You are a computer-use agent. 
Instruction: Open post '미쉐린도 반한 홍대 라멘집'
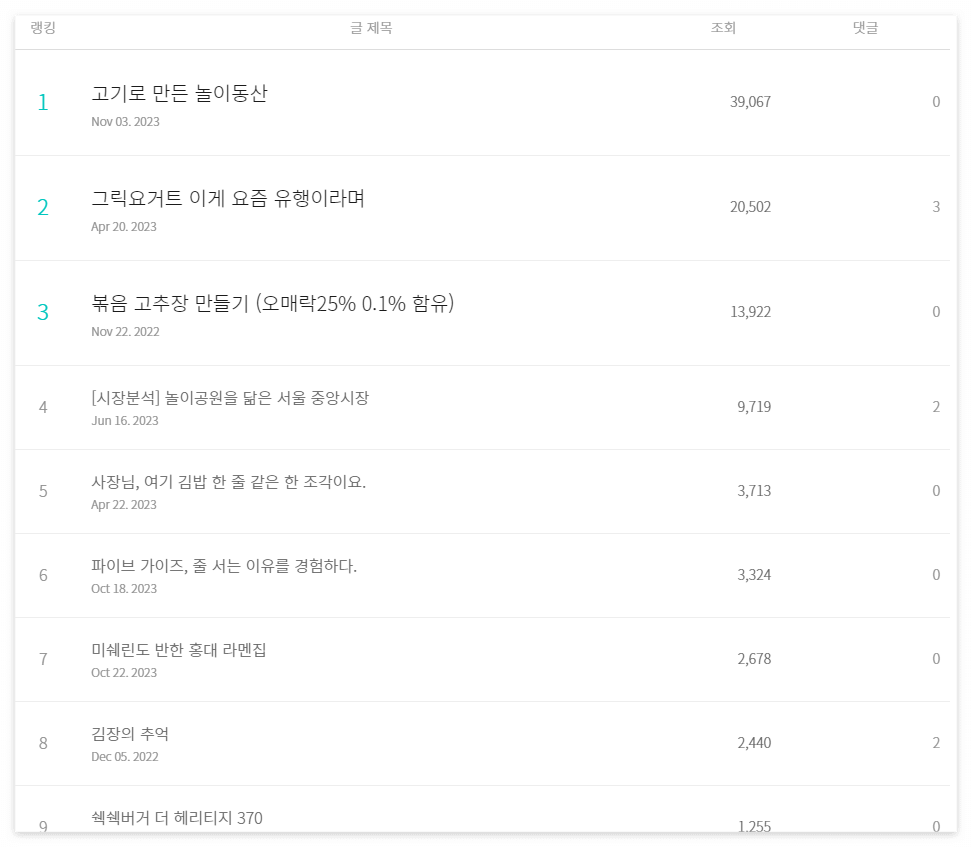point(178,650)
